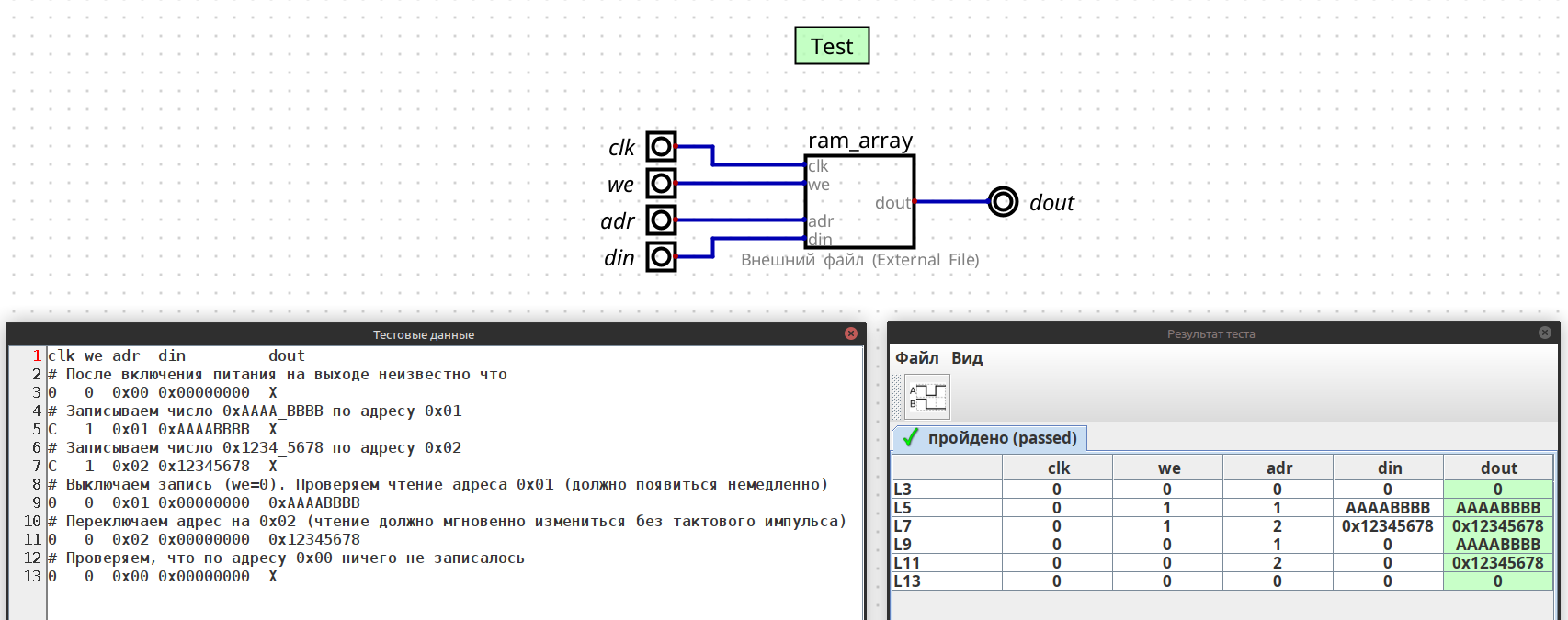
Task: Close the Результат теста window
Action: (1545, 333)
